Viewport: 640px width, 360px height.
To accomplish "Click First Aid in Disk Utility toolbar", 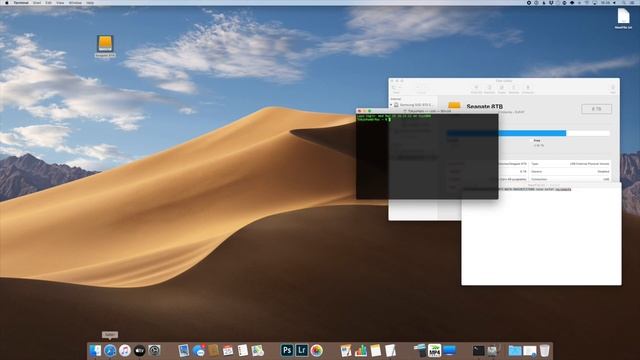I will pos(476,89).
